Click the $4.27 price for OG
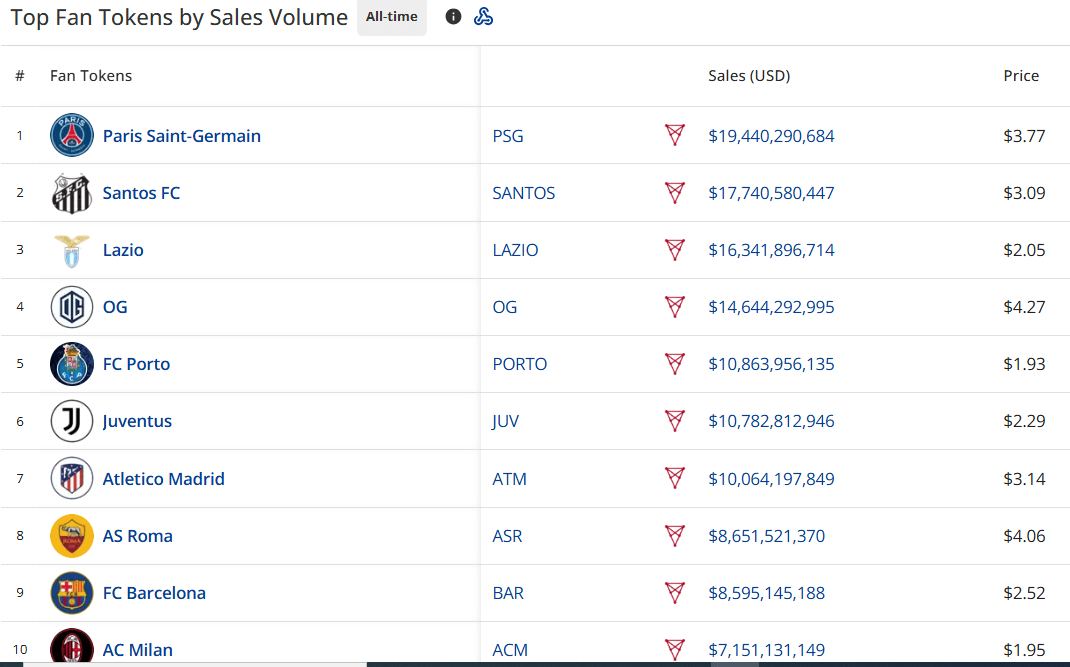The height and width of the screenshot is (667, 1070). click(x=1024, y=307)
